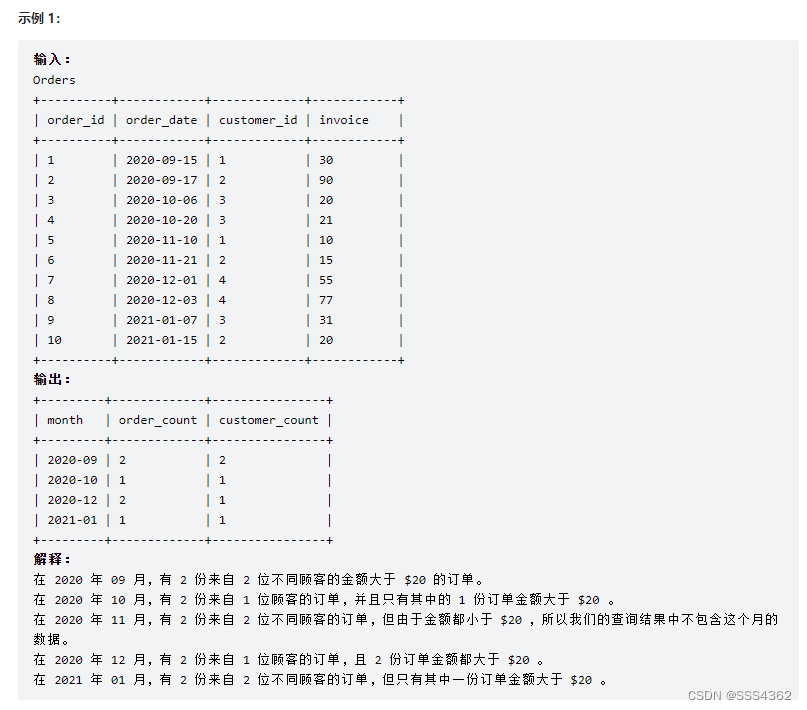Viewport: 807px width, 710px height.
Task: Click the Orders table name
Action: [54, 80]
